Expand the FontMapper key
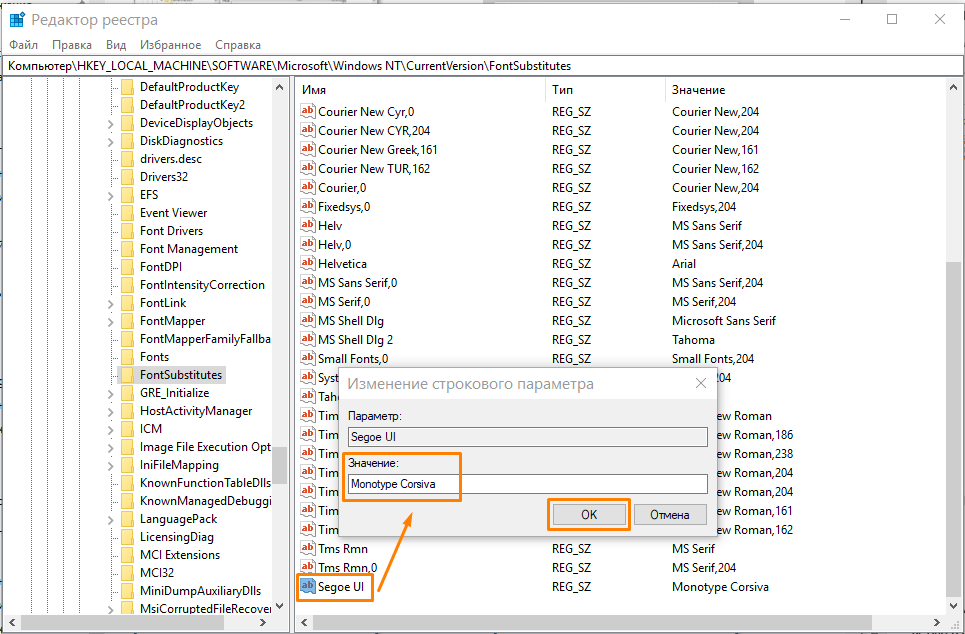 tap(111, 322)
